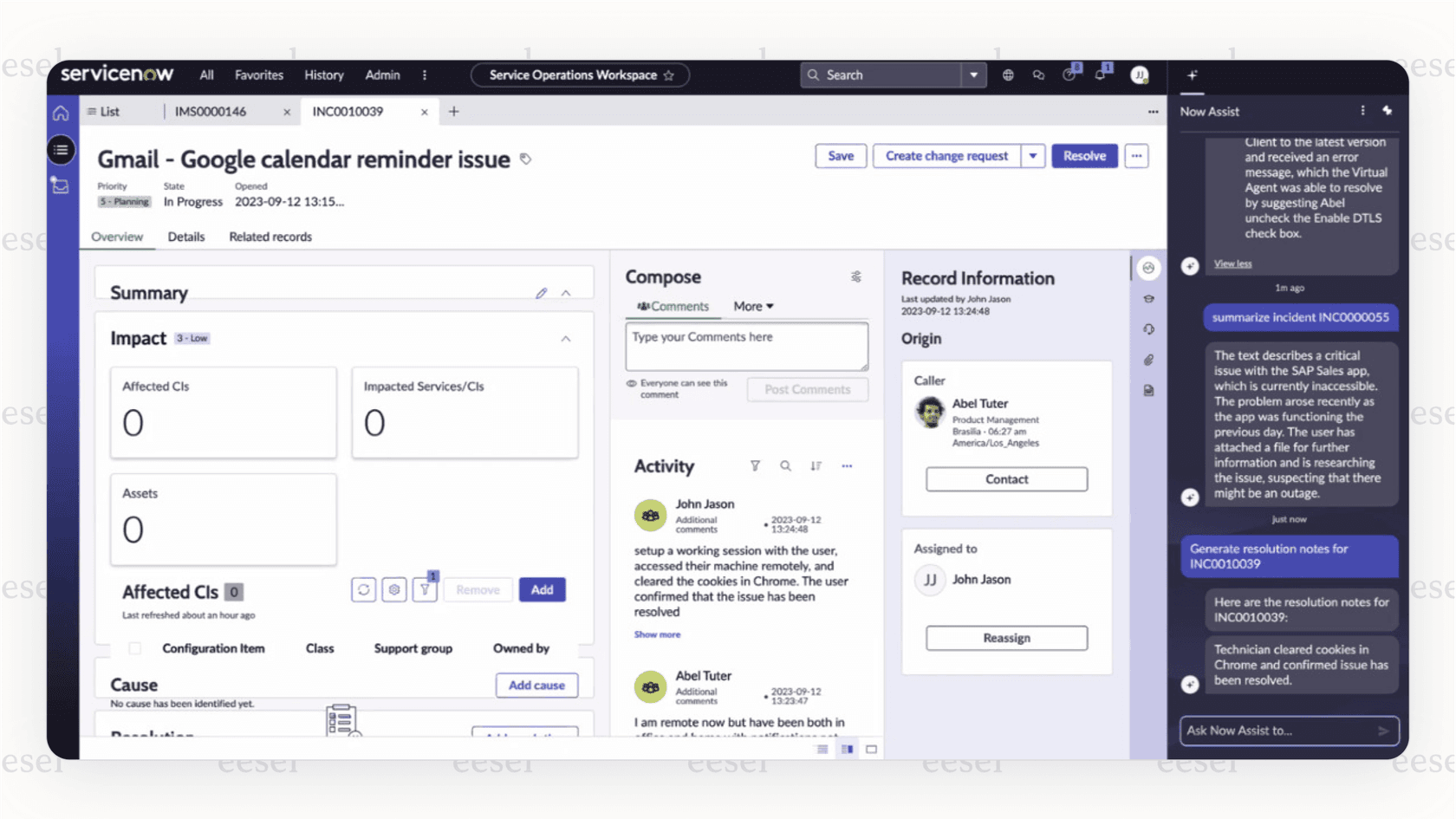Select the filter icon in the Activity panel
Screen dimensions: 1456x819
coord(755,466)
